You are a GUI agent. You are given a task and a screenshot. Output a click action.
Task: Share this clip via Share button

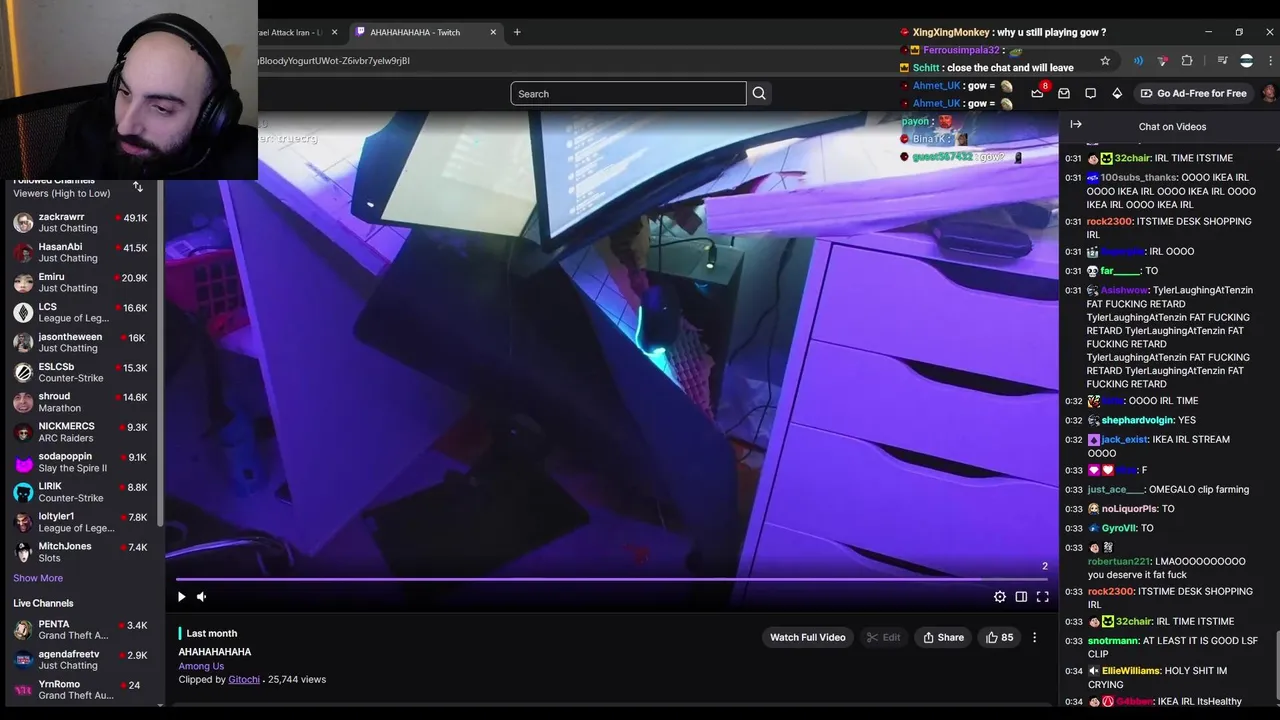pos(943,637)
